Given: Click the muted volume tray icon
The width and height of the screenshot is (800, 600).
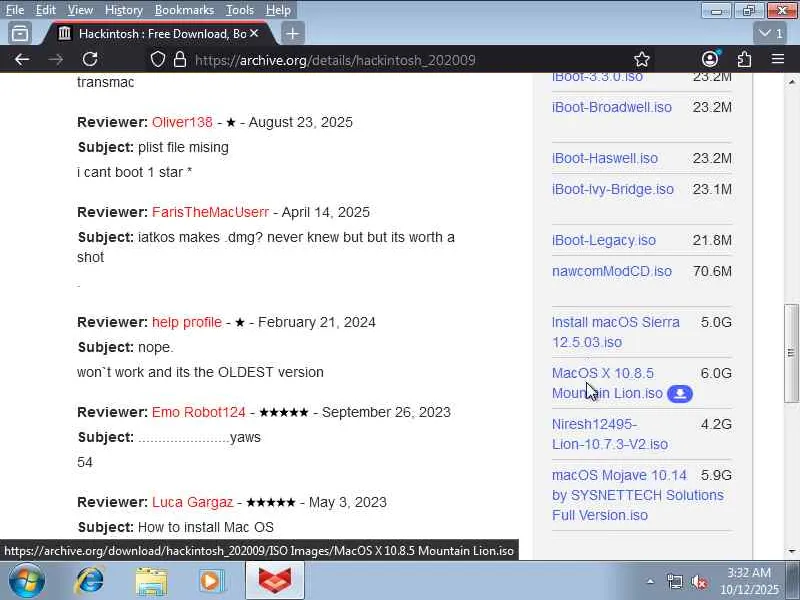Looking at the screenshot, I should click(x=699, y=581).
